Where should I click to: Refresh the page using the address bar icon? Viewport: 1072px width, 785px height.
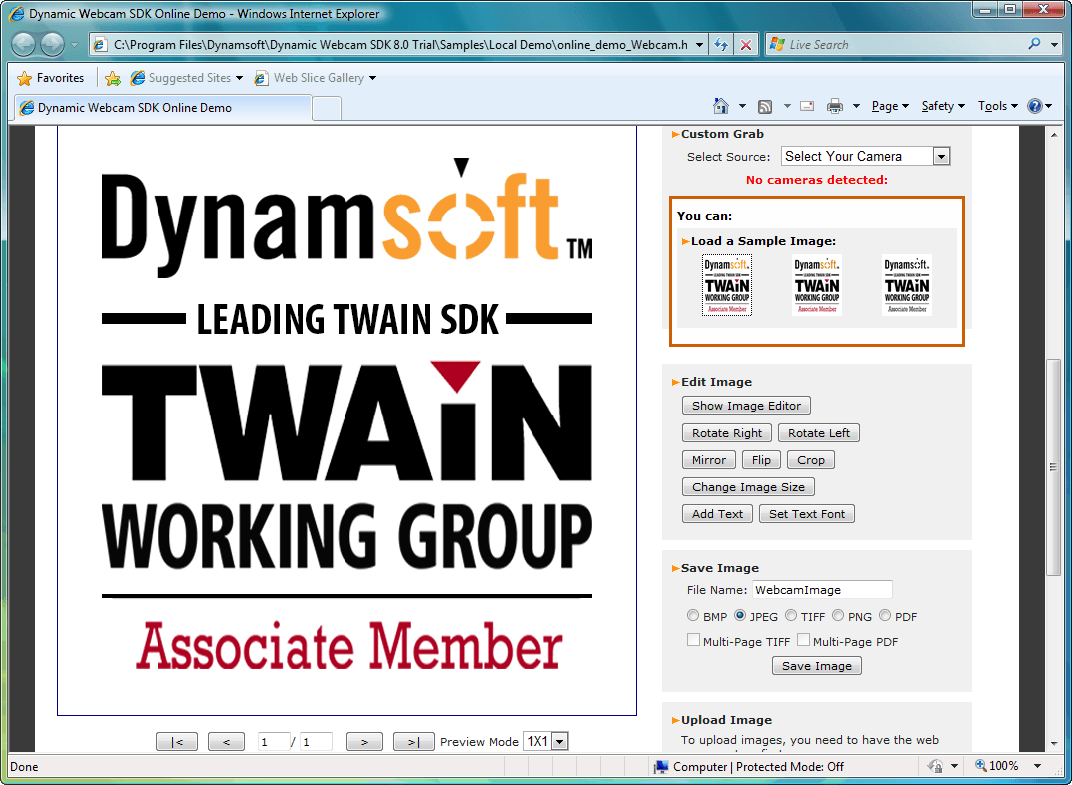[x=720, y=45]
